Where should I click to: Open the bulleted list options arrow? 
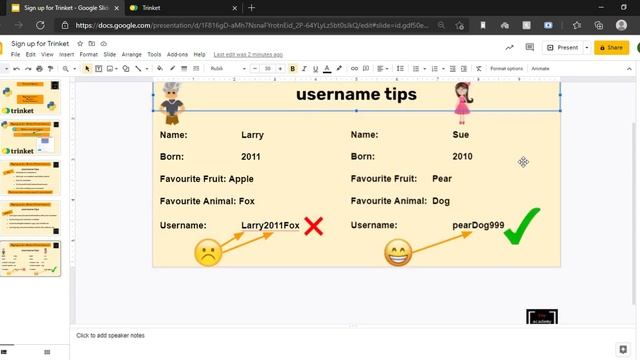click(x=424, y=69)
